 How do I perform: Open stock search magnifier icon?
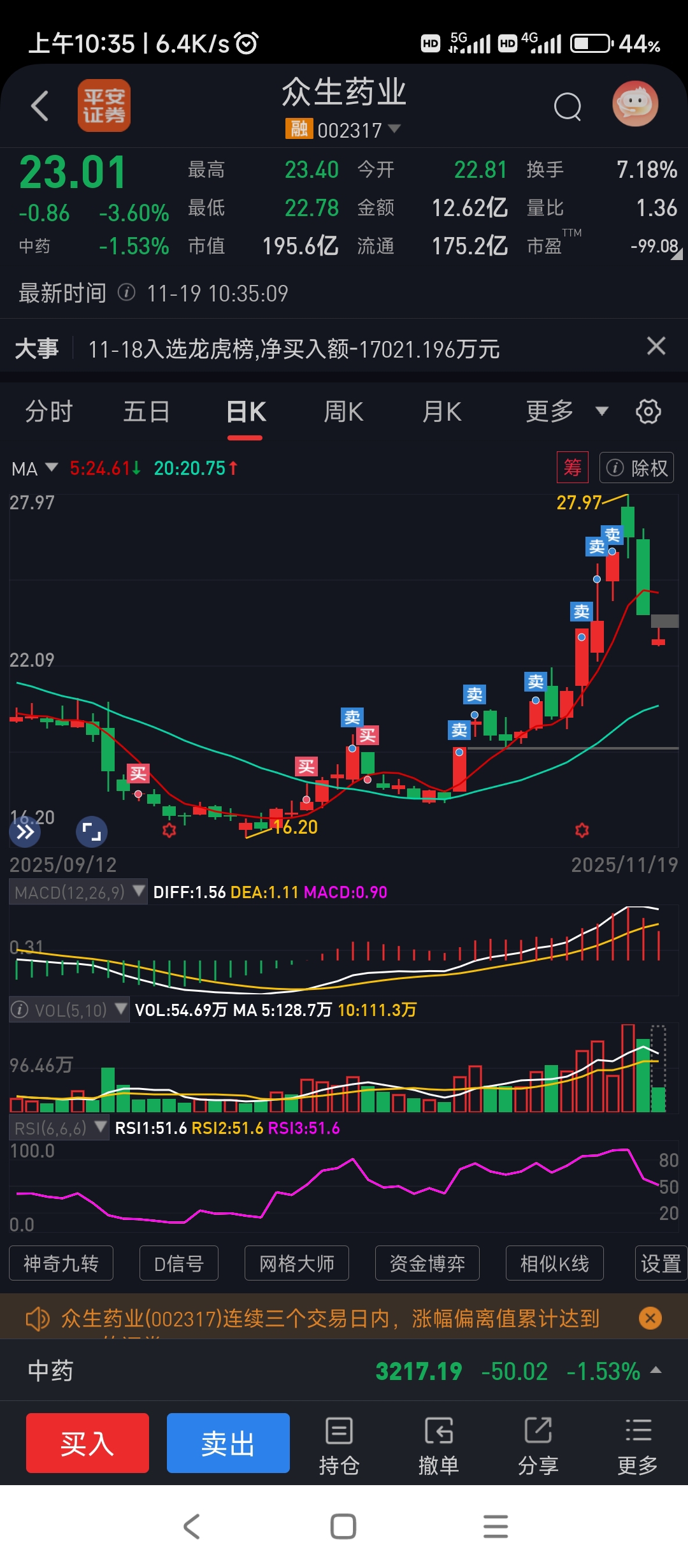click(568, 106)
